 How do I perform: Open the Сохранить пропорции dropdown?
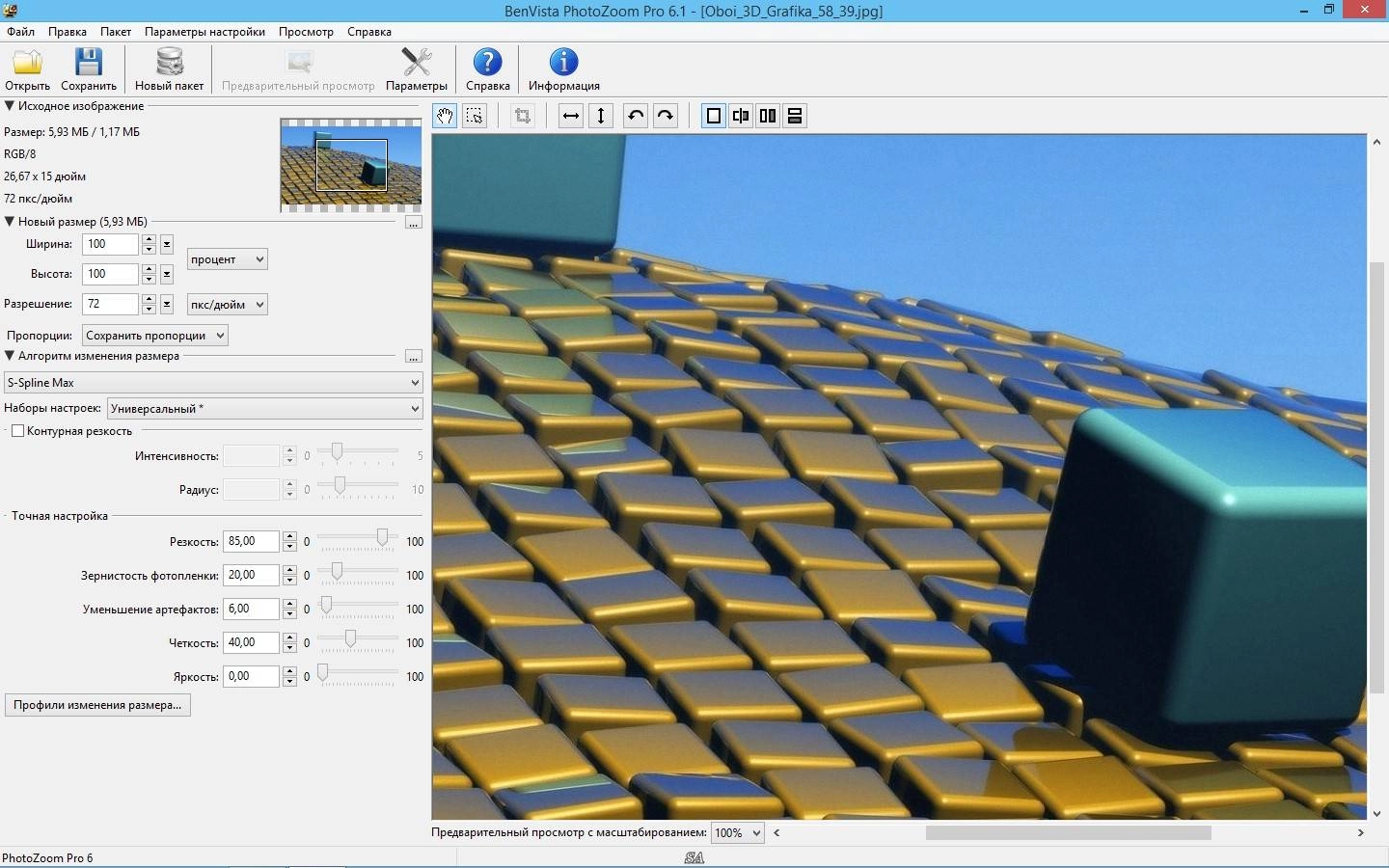point(154,336)
